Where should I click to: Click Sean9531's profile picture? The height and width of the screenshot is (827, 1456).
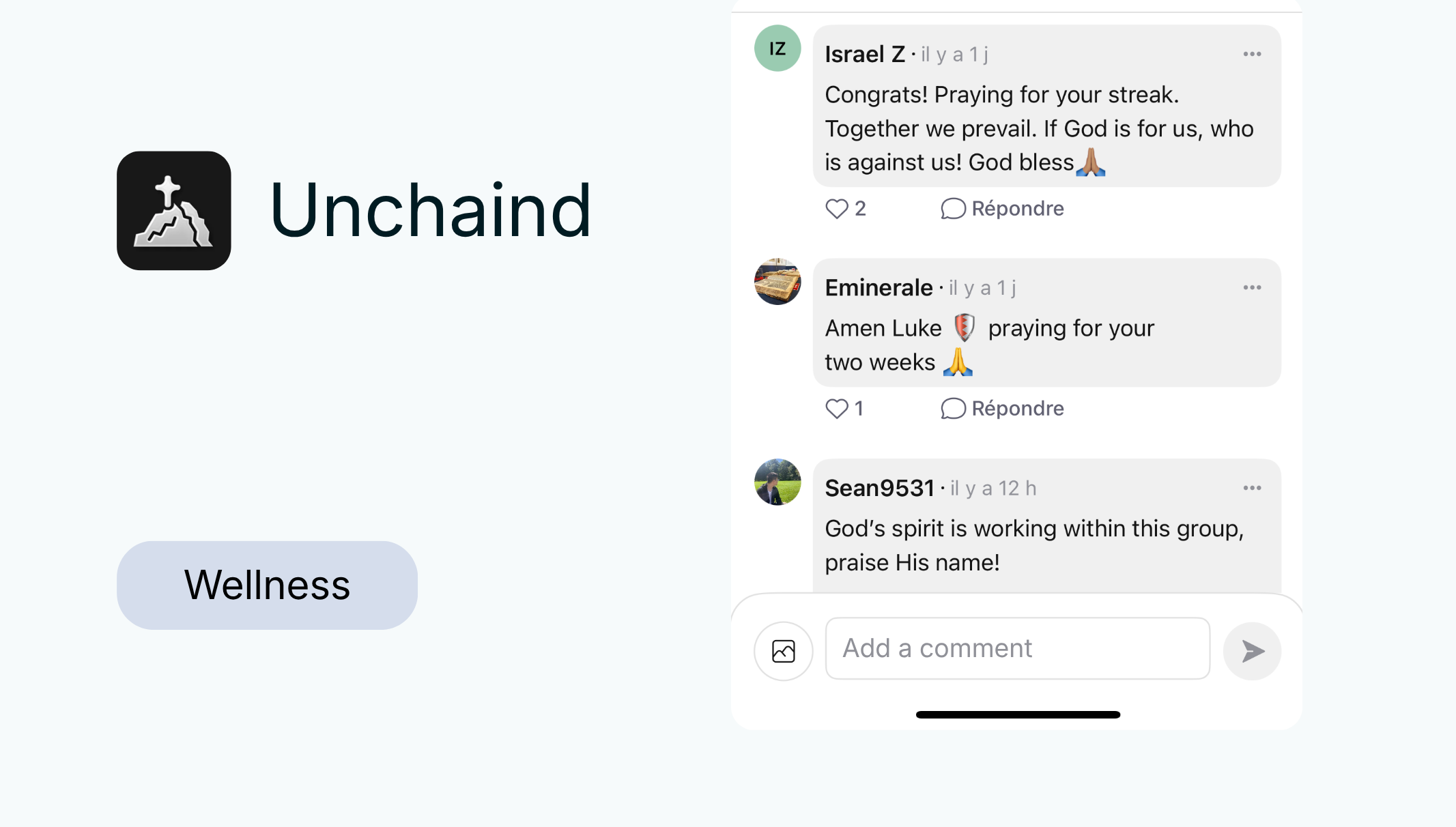coord(777,482)
